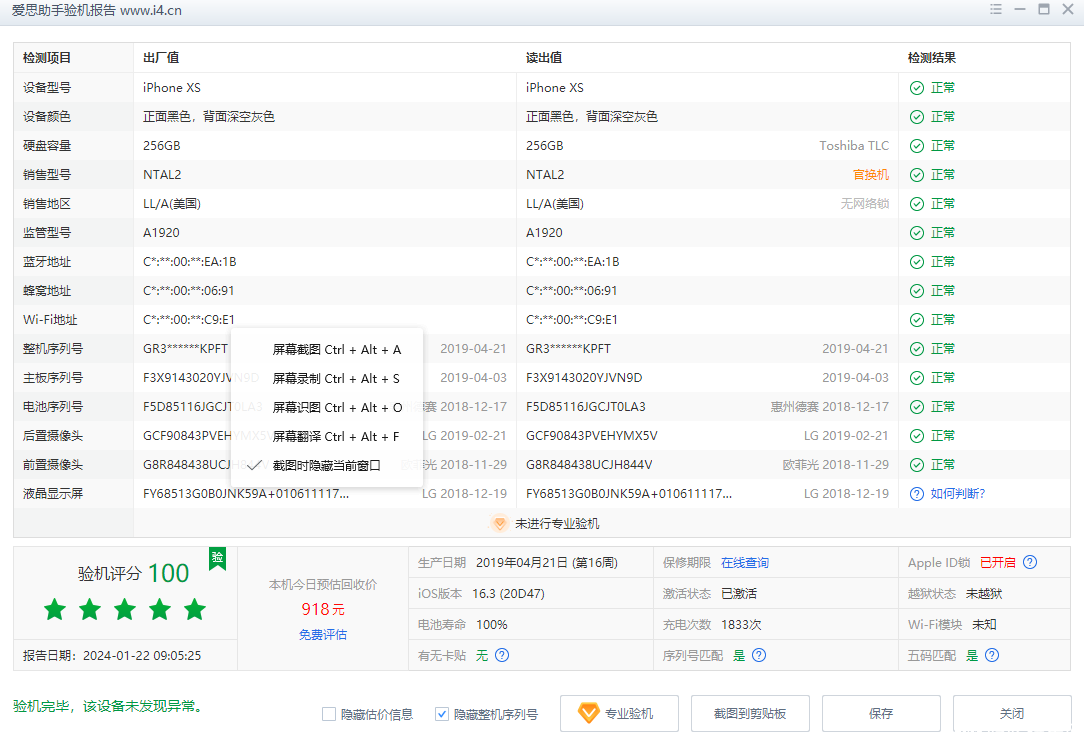The height and width of the screenshot is (745, 1084).
Task: Click the 专业验机 button
Action: pos(619,713)
